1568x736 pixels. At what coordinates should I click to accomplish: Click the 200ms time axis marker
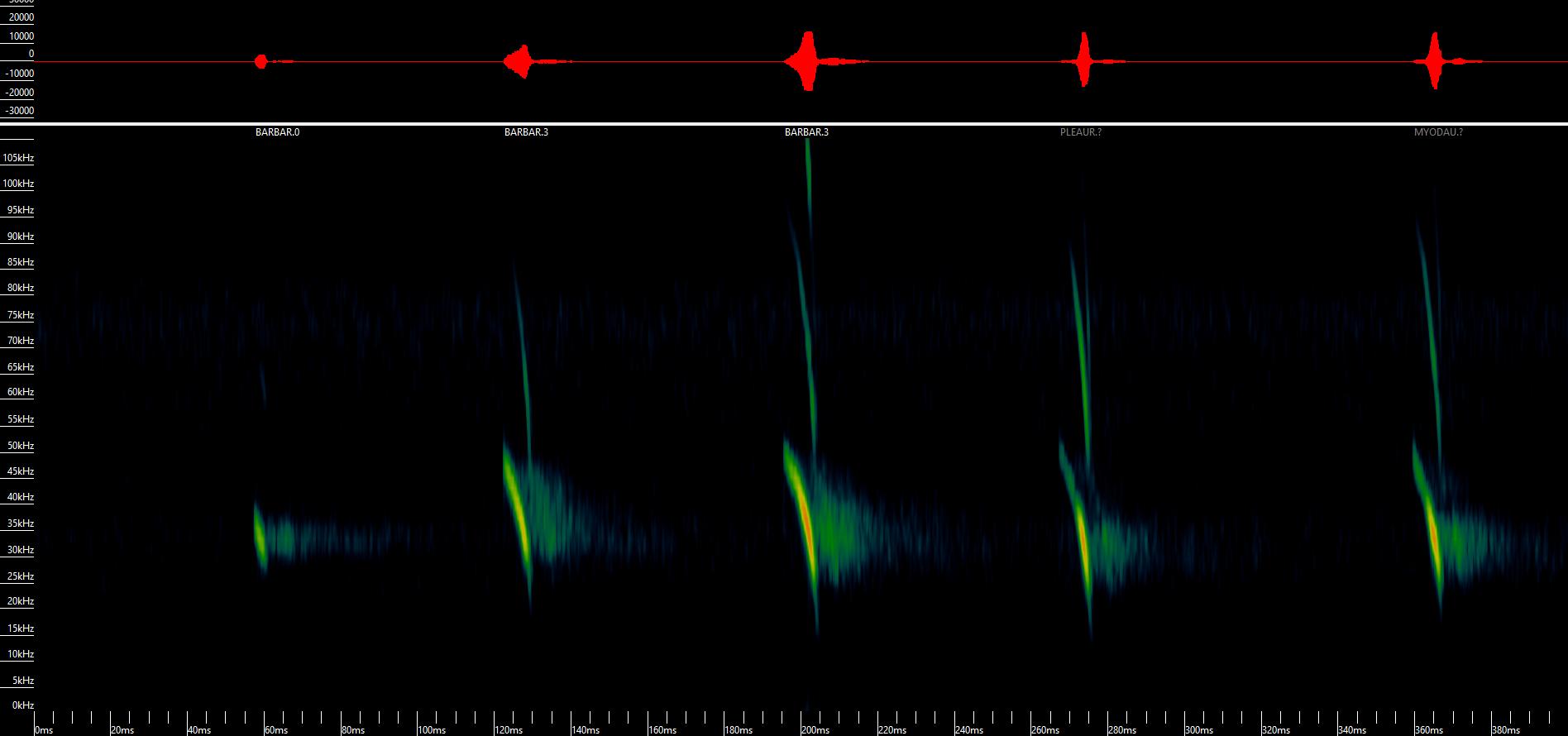[x=815, y=730]
